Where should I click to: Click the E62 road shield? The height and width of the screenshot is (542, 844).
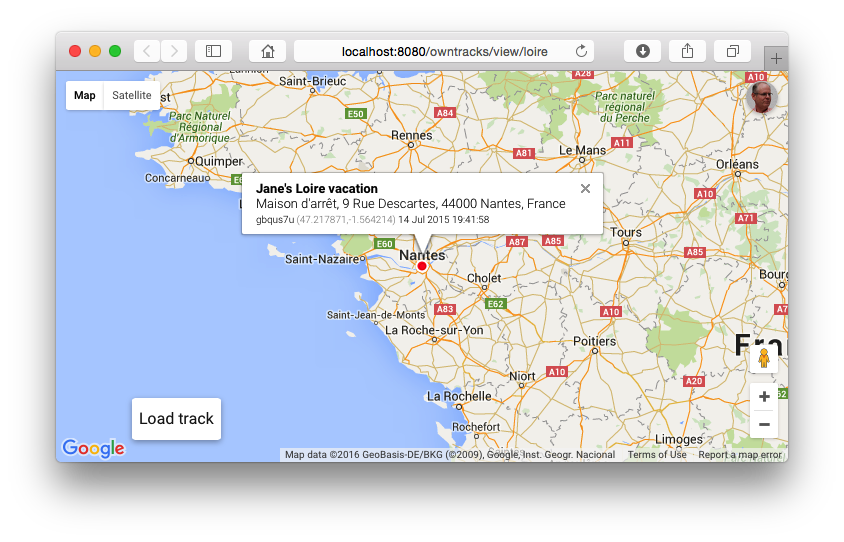click(x=496, y=304)
